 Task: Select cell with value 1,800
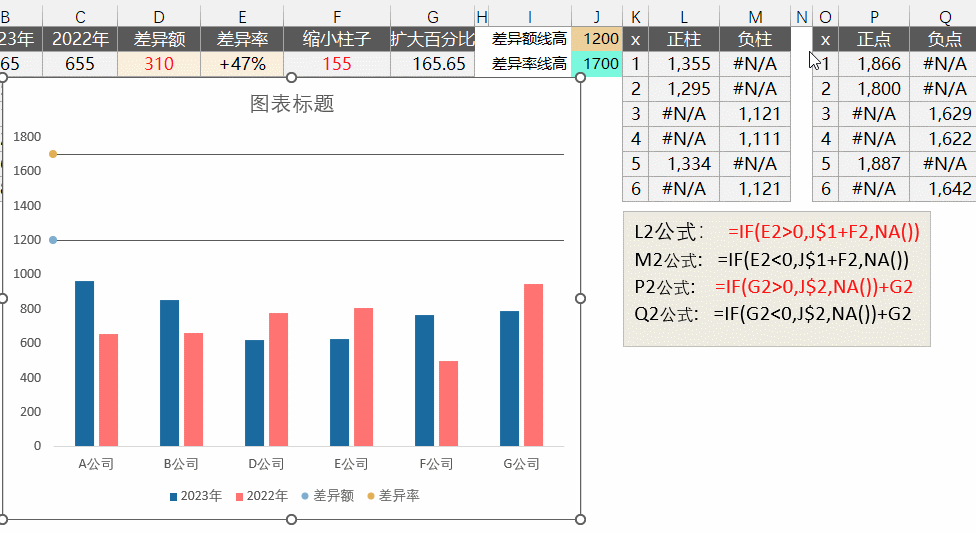tap(874, 89)
